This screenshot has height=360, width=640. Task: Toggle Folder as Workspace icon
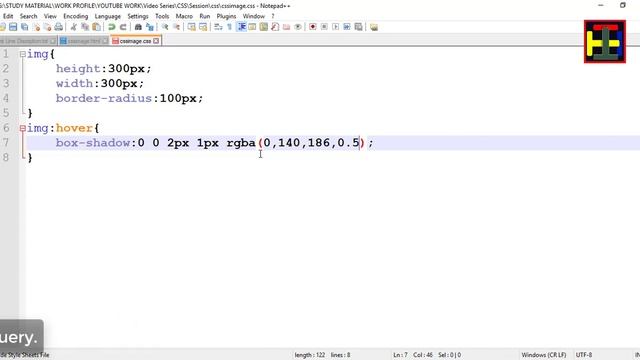[x=287, y=27]
